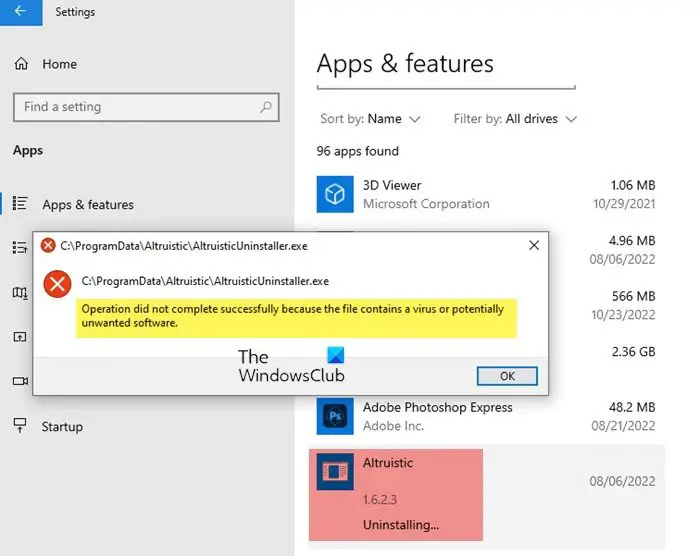Click the Startup icon in sidebar
700x556 pixels.
[x=20, y=425]
